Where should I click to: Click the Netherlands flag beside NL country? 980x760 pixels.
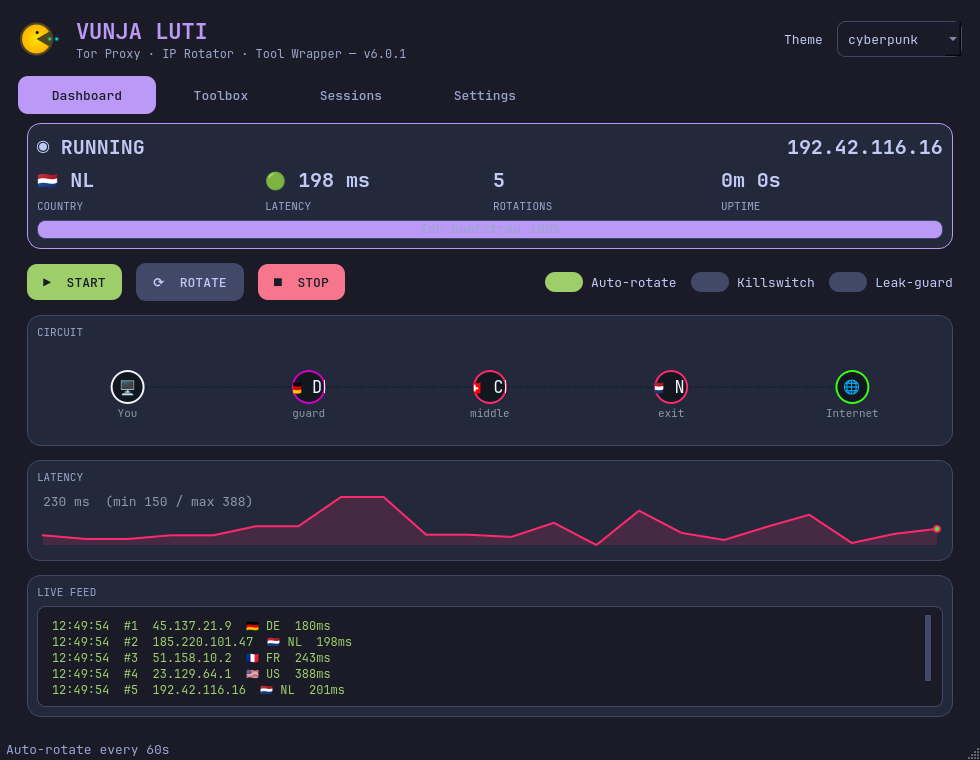48,181
